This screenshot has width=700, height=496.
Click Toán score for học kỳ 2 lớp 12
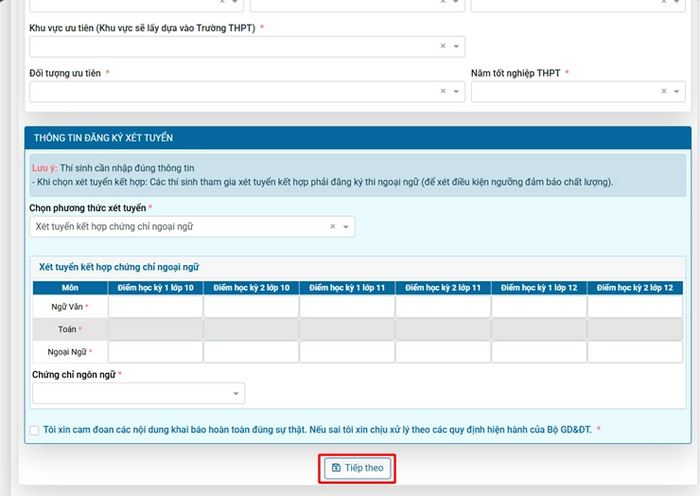point(635,329)
